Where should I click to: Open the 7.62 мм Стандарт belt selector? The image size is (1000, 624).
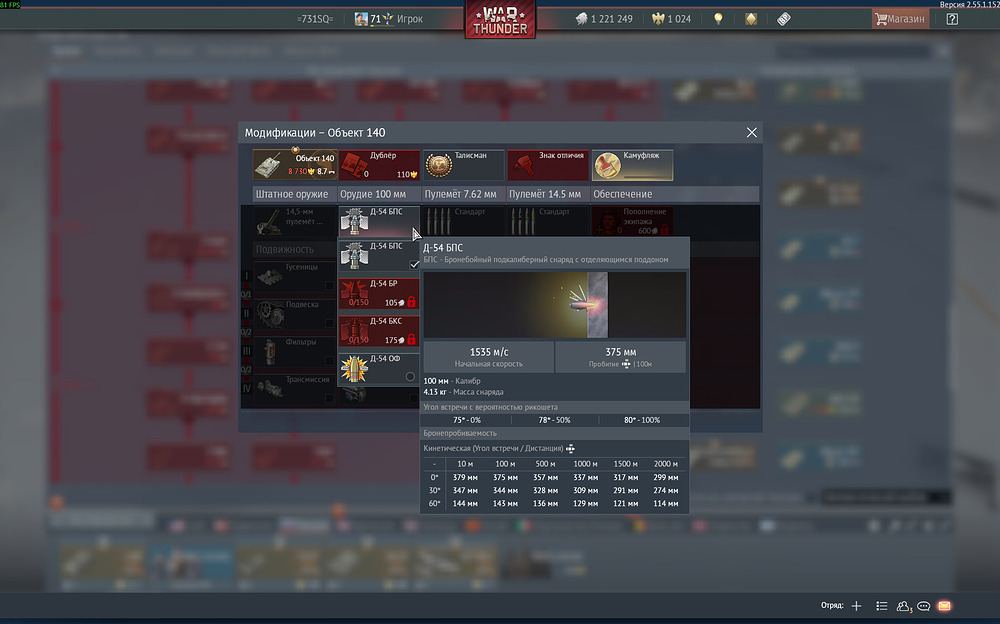[x=463, y=221]
